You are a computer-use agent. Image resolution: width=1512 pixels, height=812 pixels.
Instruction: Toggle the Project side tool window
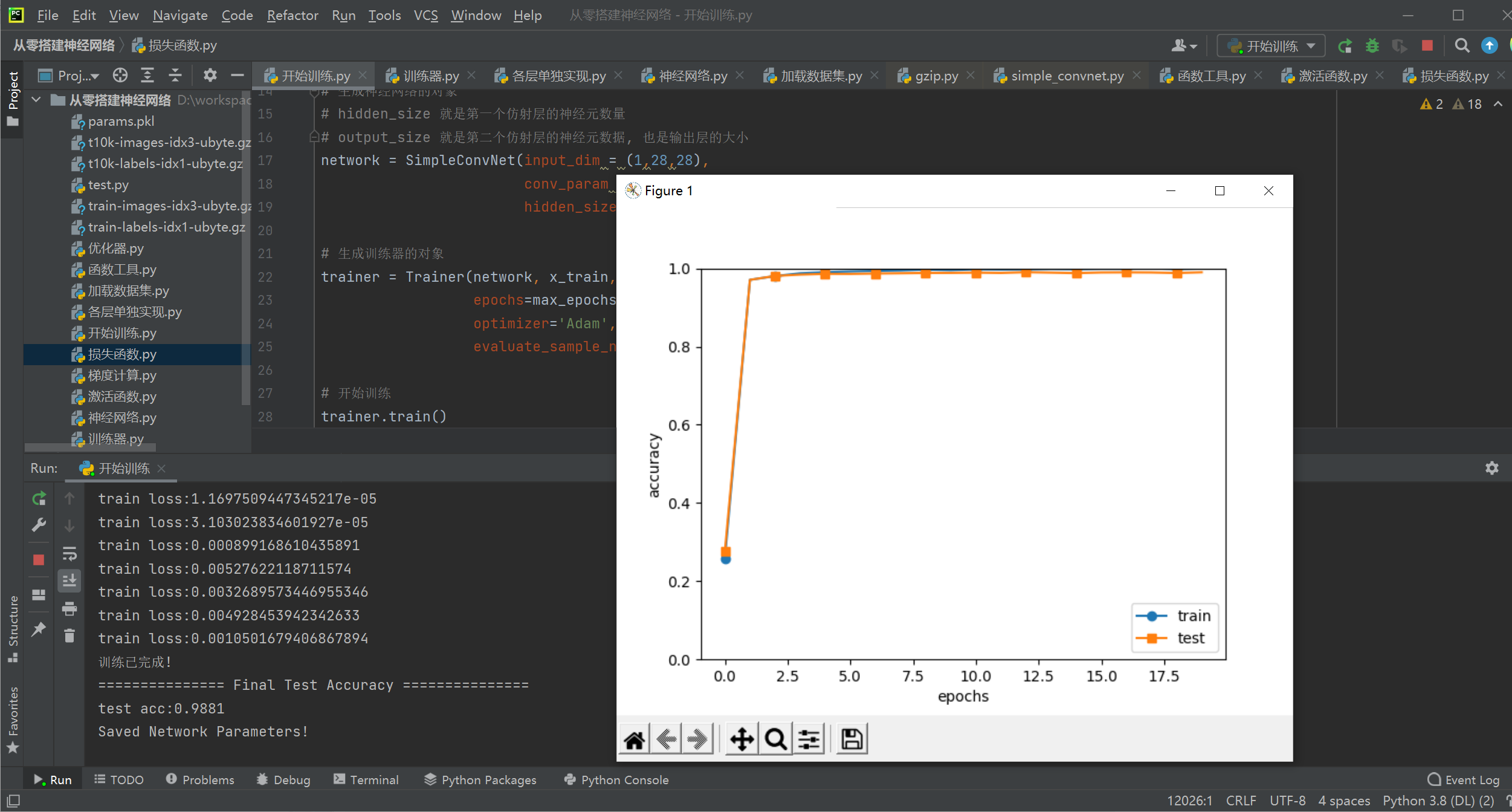point(13,99)
